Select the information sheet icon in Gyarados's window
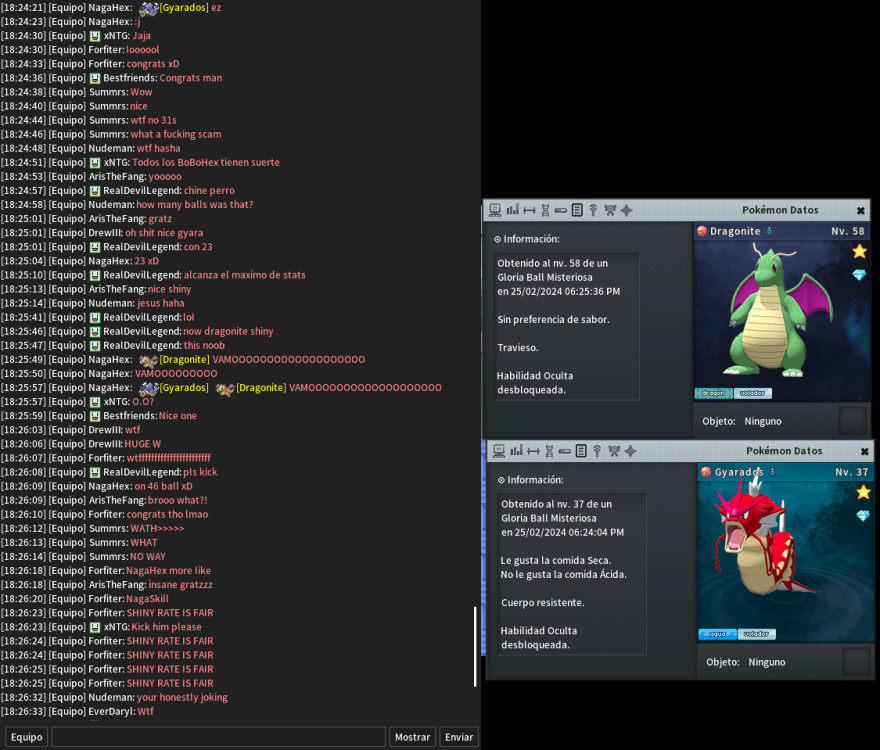The width and height of the screenshot is (880, 750). pos(581,451)
